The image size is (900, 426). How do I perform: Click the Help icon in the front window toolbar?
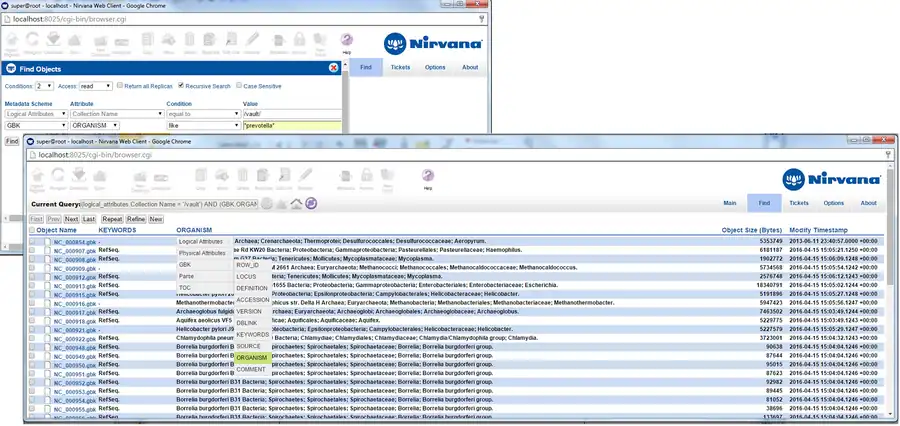tap(428, 175)
